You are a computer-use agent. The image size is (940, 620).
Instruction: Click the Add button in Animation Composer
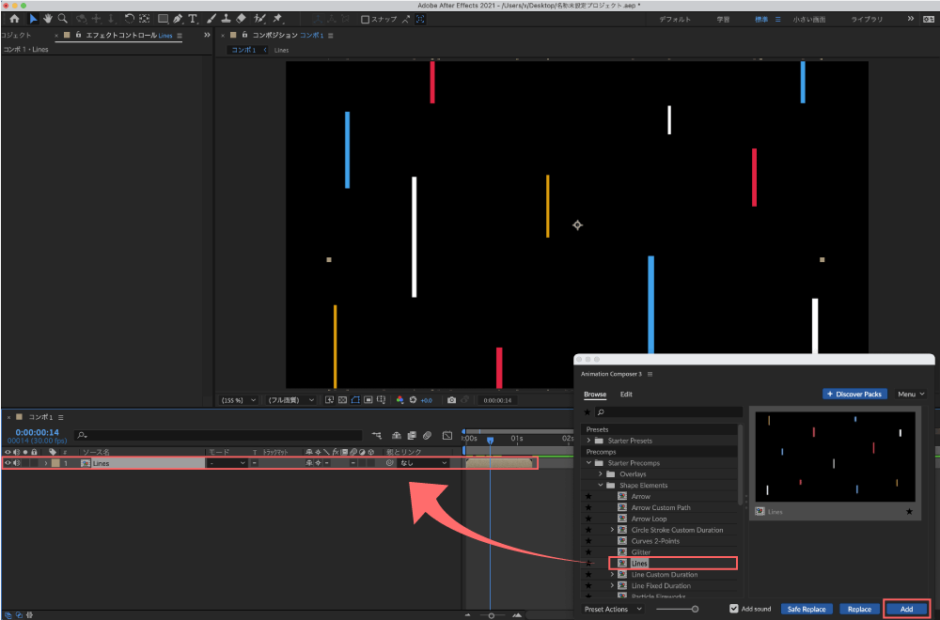point(906,609)
